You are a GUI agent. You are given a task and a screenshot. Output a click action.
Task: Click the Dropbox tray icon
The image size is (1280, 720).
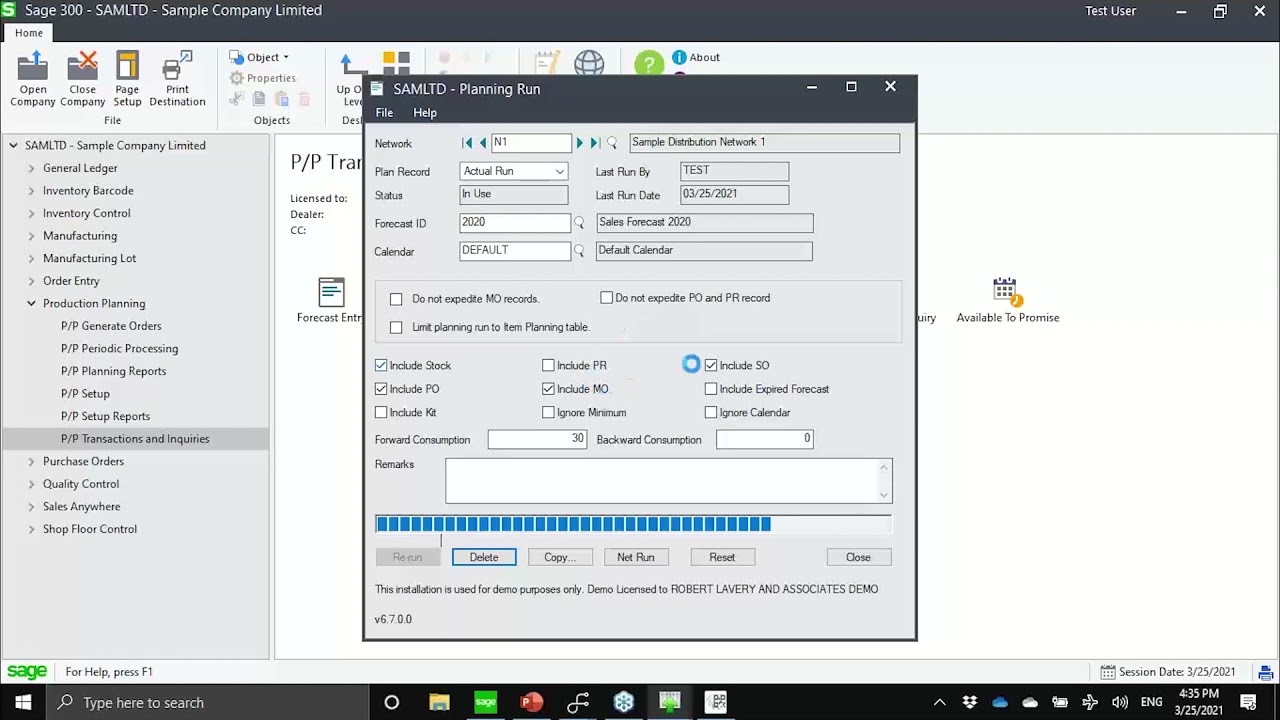(x=969, y=702)
